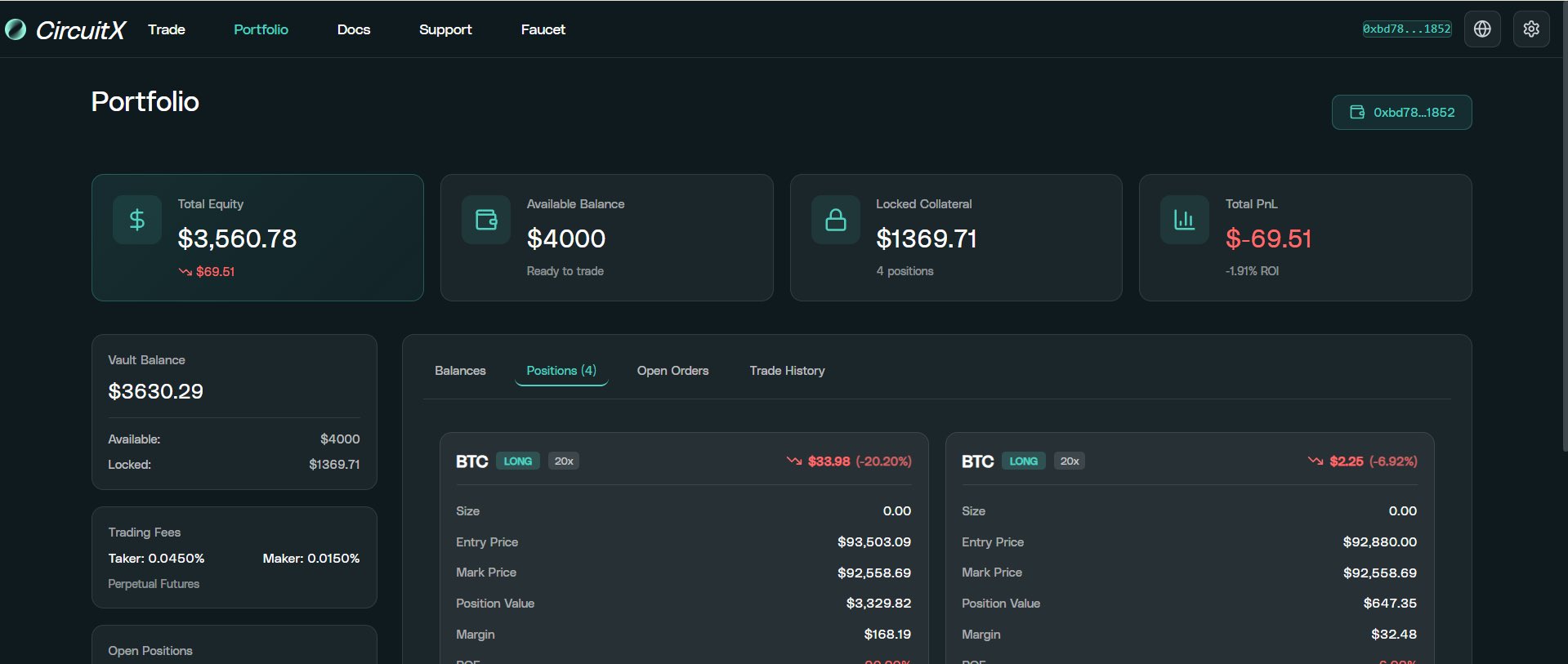Go to the Portfolio nav item
The height and width of the screenshot is (664, 1568).
261,29
